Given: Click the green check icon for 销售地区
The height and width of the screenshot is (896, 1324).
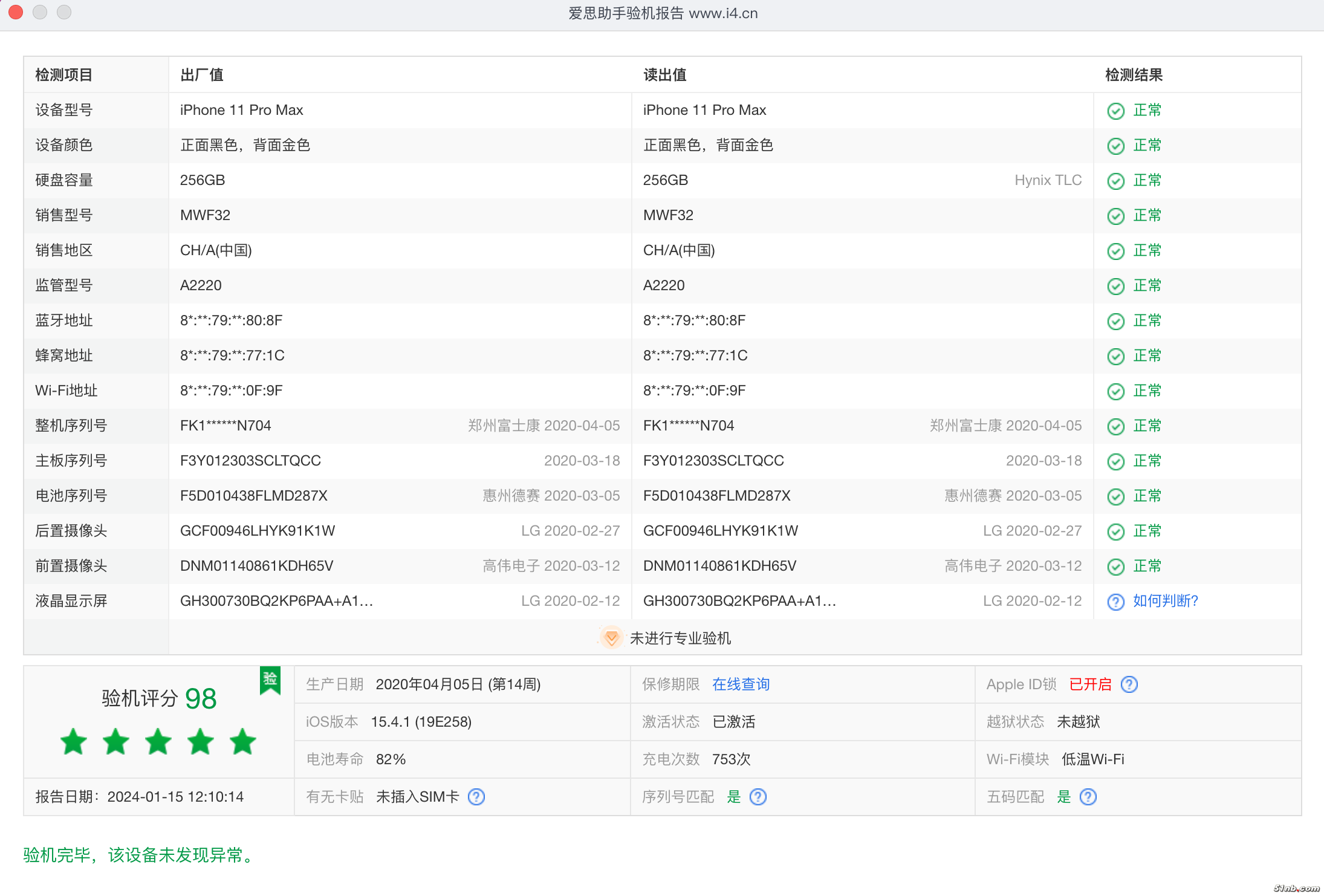Looking at the screenshot, I should [x=1115, y=251].
